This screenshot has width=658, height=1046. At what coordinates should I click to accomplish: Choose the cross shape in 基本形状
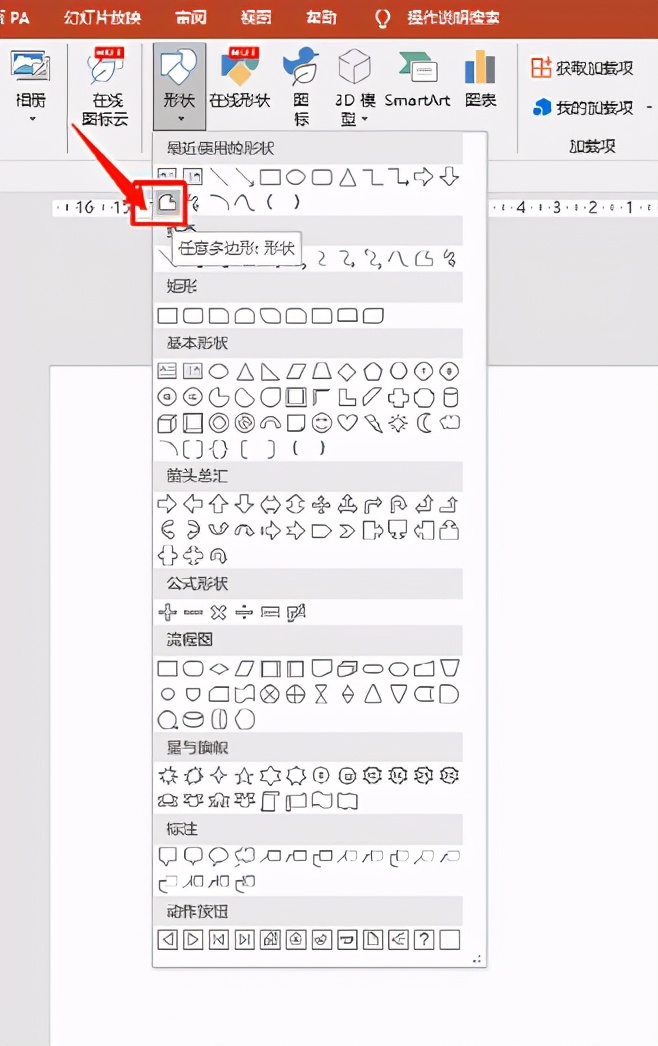point(398,398)
